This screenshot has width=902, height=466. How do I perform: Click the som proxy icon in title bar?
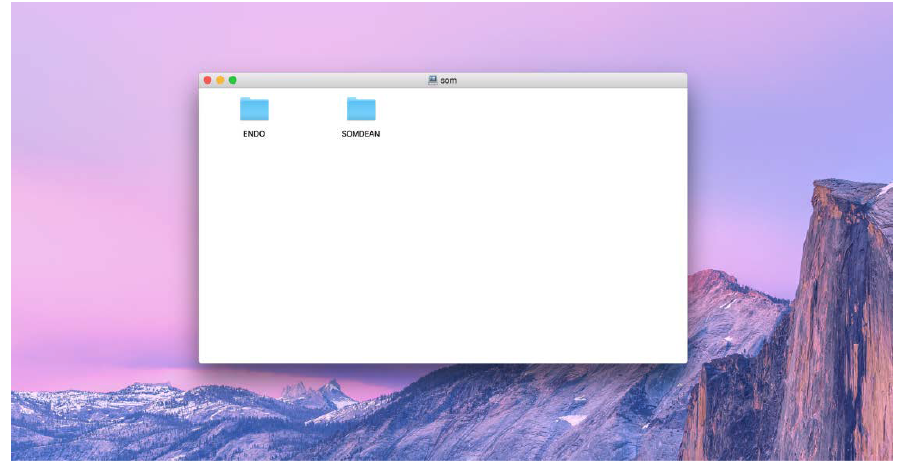[x=433, y=80]
